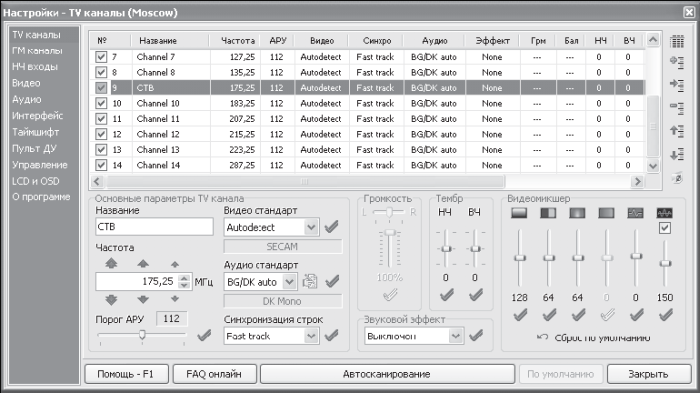Start Автосканирование
Image resolution: width=700 pixels, height=393 pixels.
point(388,374)
